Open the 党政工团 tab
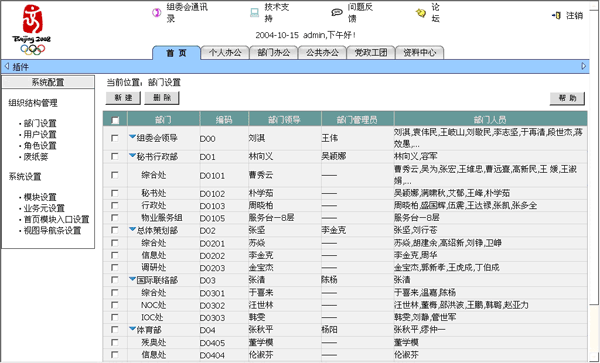The height and width of the screenshot is (363, 600). point(370,53)
